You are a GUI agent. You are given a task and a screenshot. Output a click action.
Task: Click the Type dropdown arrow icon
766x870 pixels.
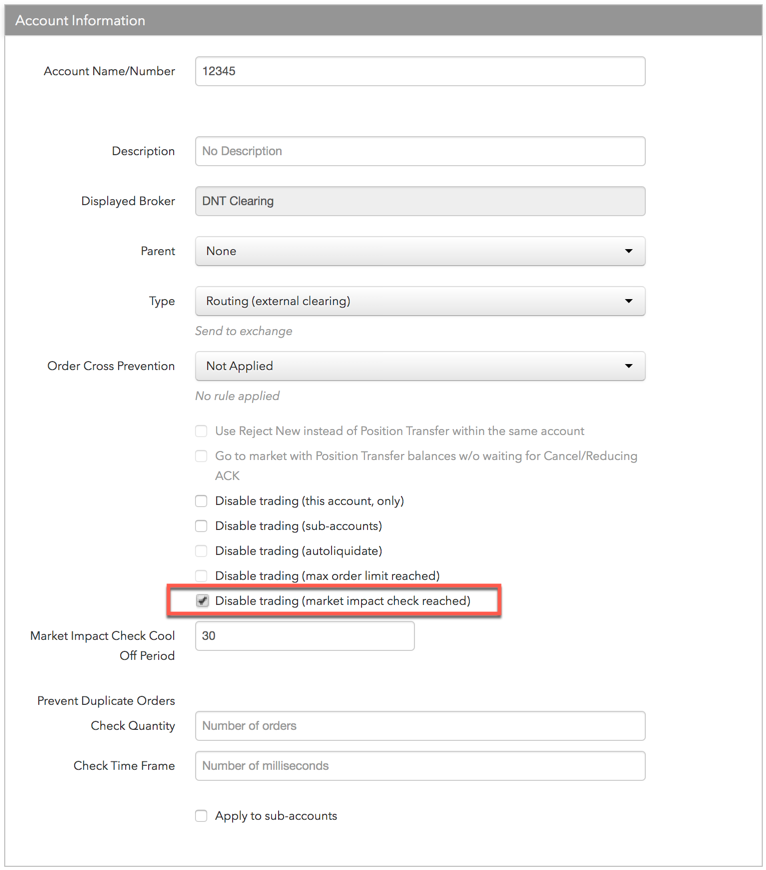pos(628,301)
